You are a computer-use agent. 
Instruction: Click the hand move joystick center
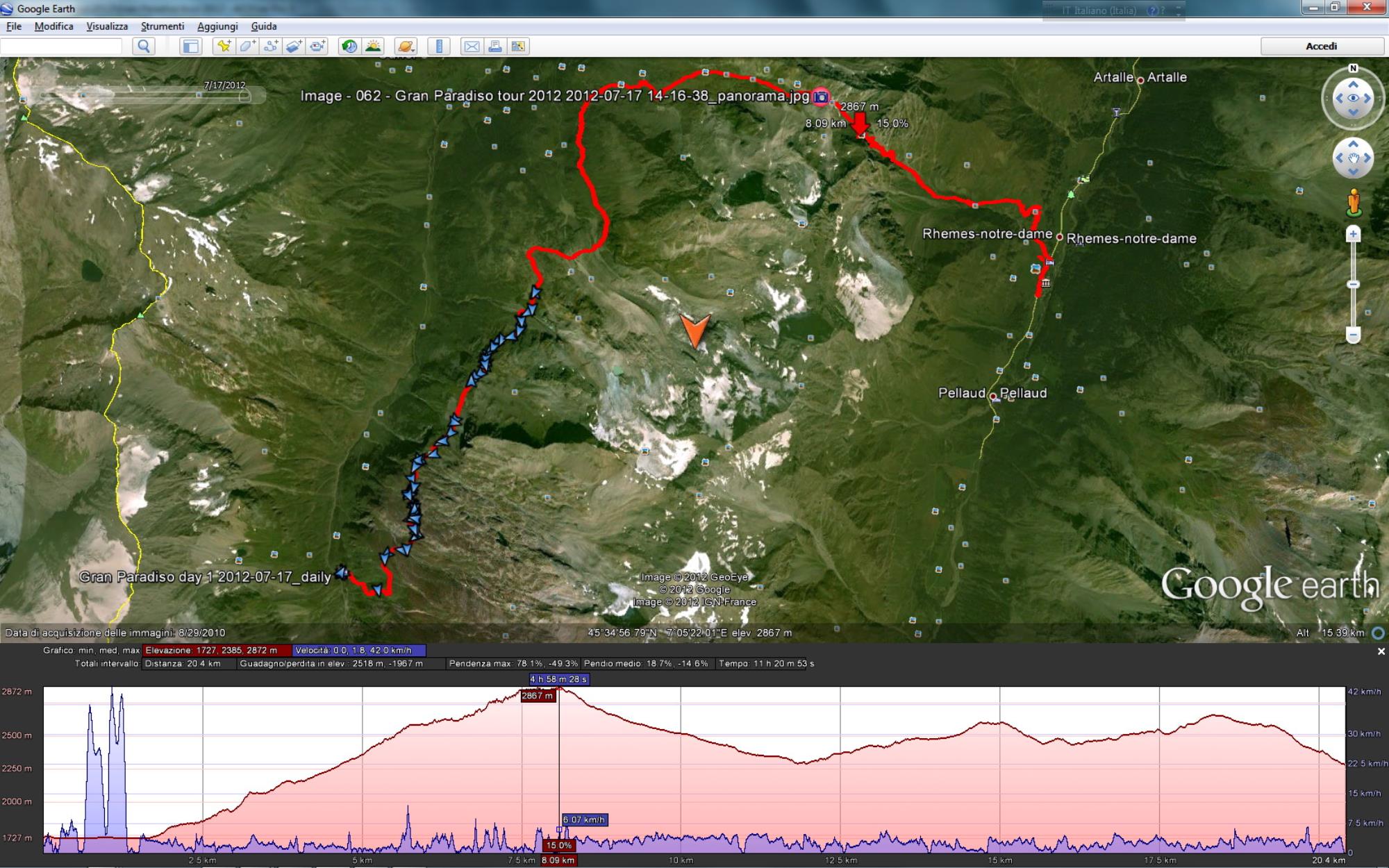click(1353, 158)
